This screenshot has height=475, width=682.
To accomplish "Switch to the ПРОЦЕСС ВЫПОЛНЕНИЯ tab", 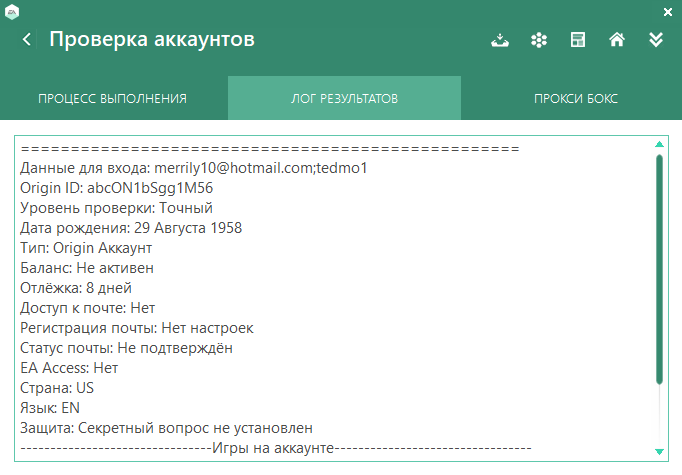I will (112, 99).
